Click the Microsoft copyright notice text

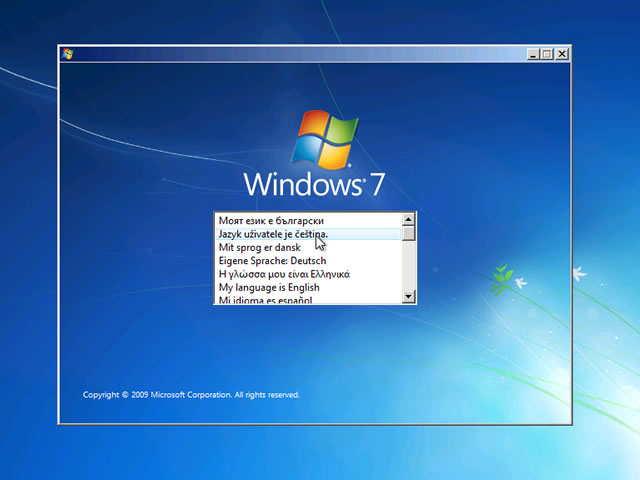pos(191,395)
